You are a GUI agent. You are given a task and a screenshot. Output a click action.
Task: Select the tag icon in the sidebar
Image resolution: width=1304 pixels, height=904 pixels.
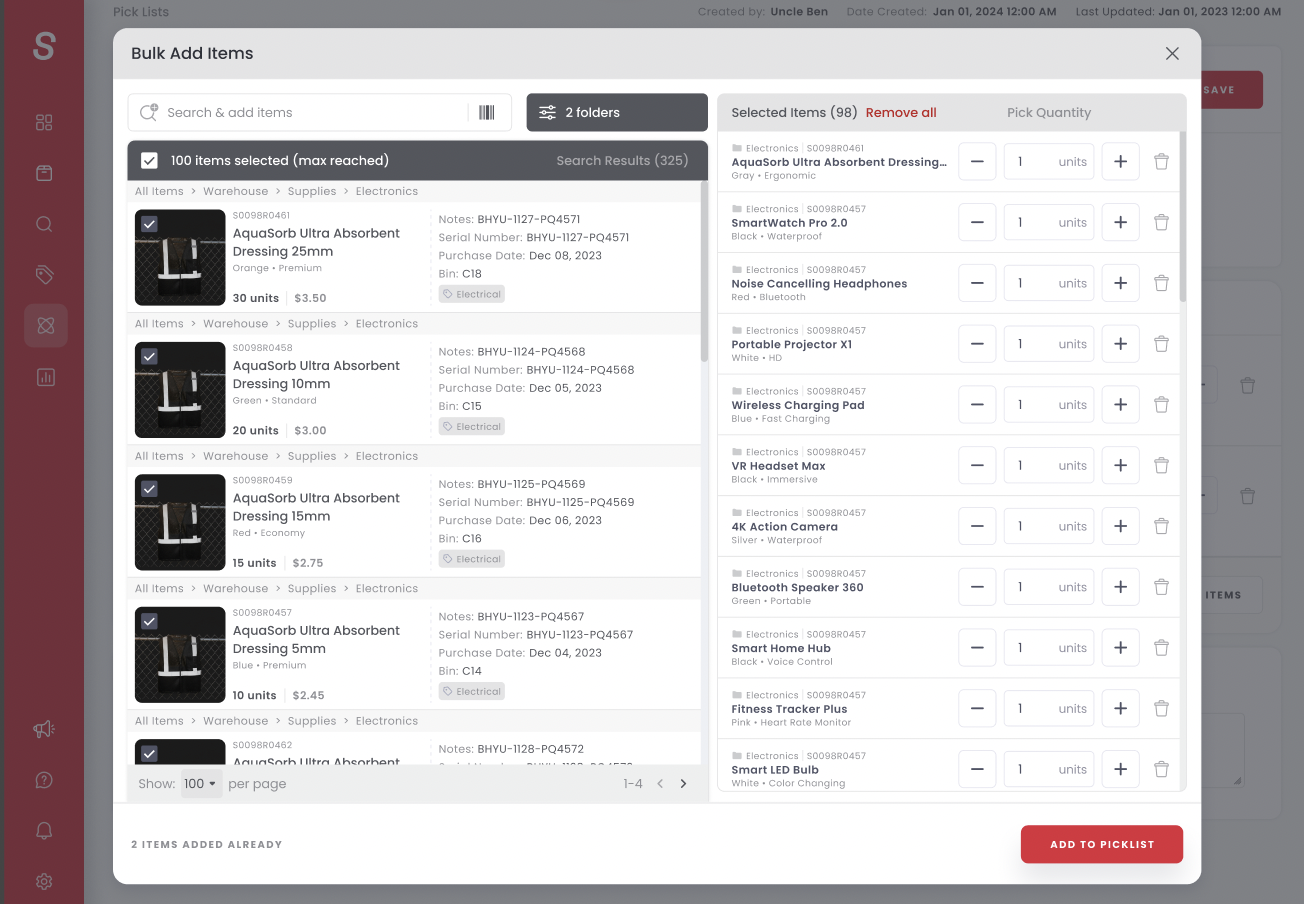(x=43, y=274)
